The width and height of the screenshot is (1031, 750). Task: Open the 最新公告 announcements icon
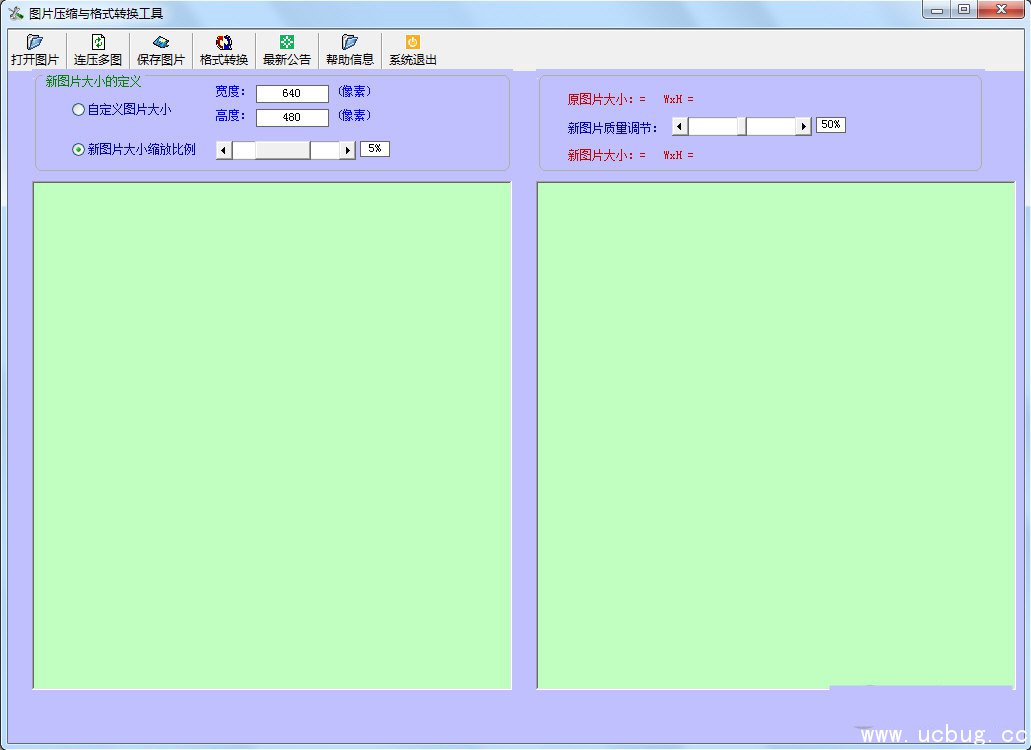pyautogui.click(x=287, y=43)
